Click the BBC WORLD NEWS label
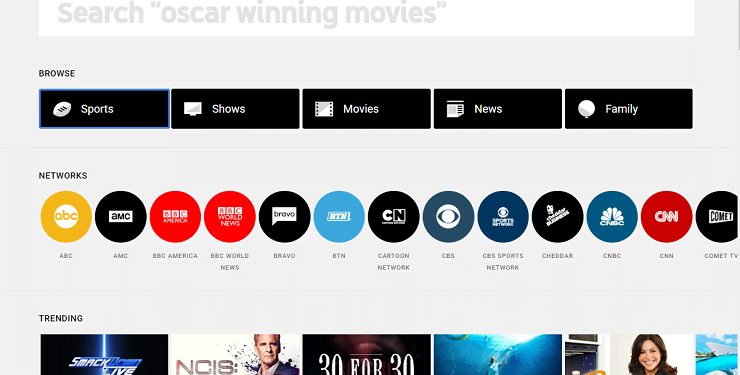This screenshot has height=375, width=740. 230,261
